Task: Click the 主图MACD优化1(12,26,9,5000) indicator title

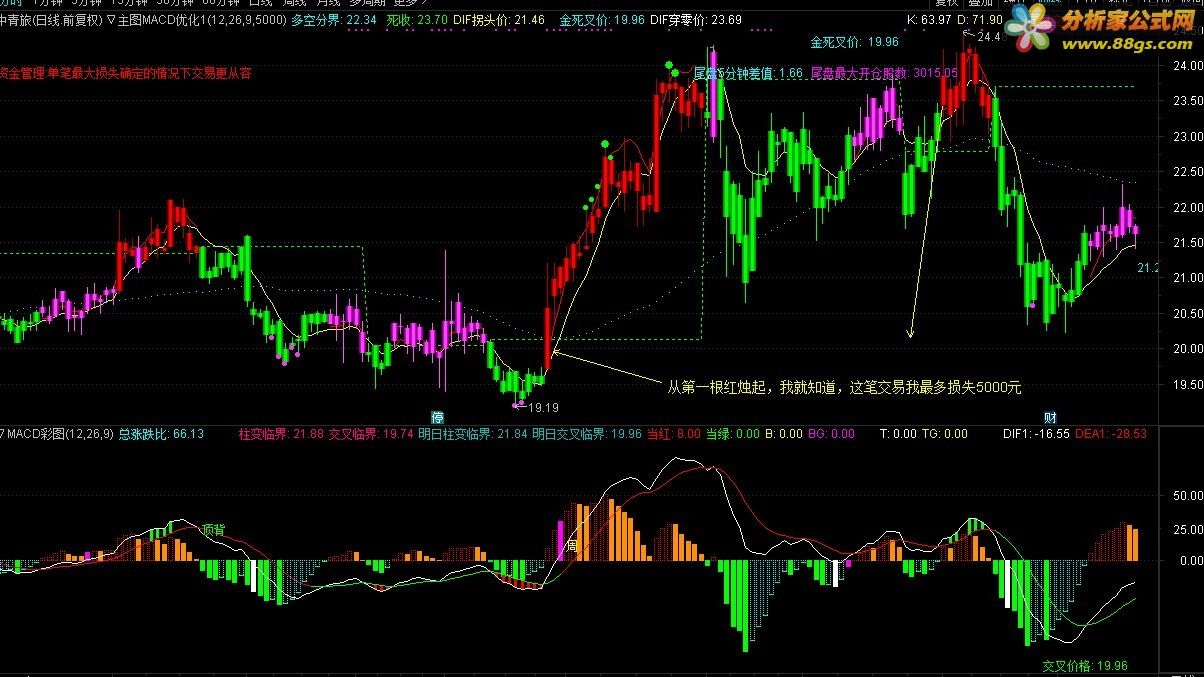Action: [202, 20]
